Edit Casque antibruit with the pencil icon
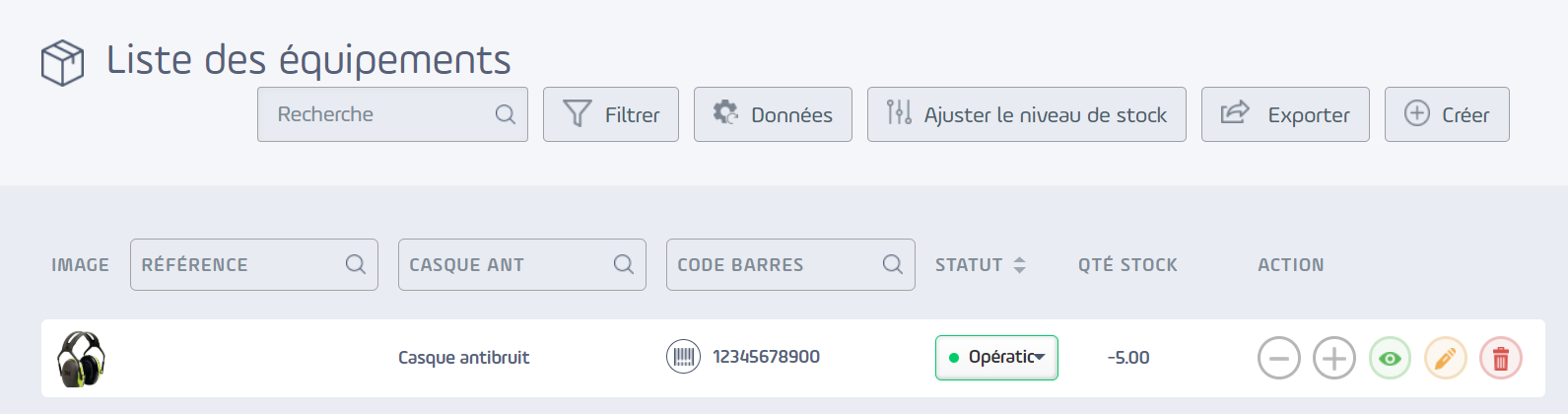This screenshot has height=414, width=1568. pos(1445,358)
